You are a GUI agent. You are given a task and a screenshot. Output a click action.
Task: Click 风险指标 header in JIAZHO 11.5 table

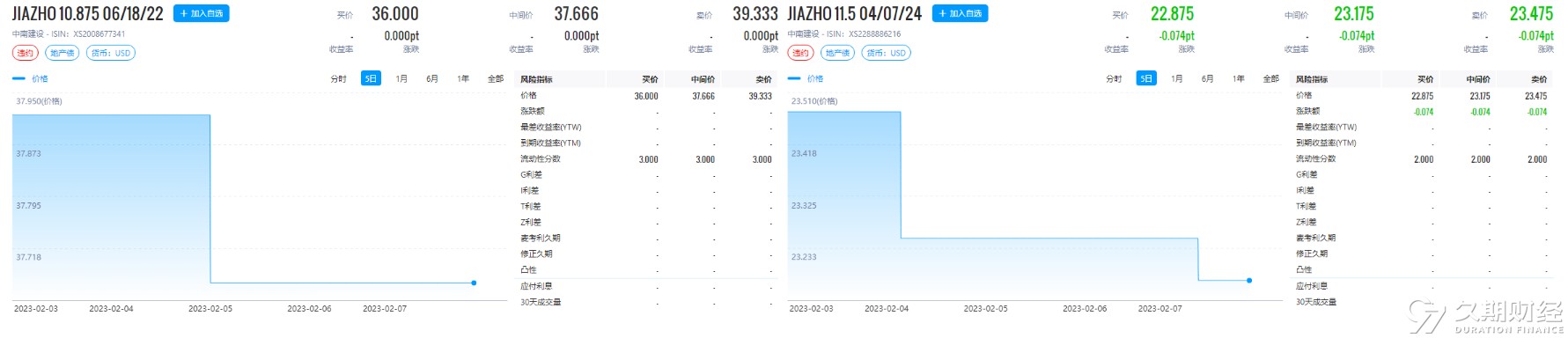tap(1312, 79)
